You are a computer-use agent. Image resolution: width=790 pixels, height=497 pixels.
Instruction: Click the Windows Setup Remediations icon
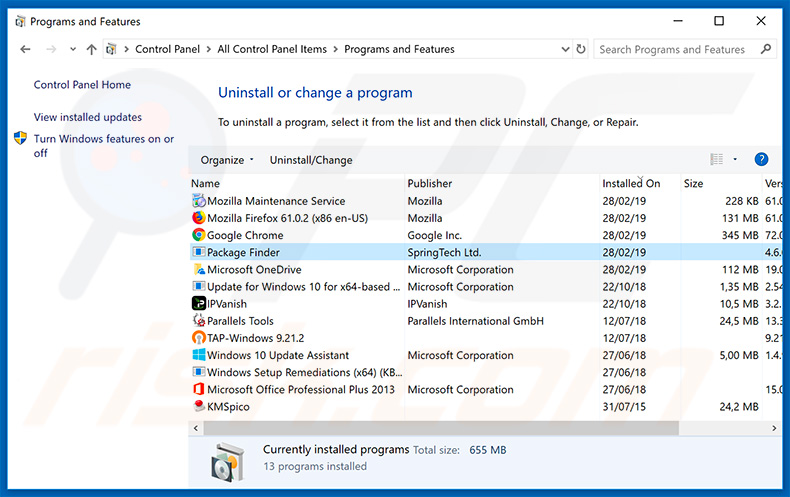coord(199,372)
